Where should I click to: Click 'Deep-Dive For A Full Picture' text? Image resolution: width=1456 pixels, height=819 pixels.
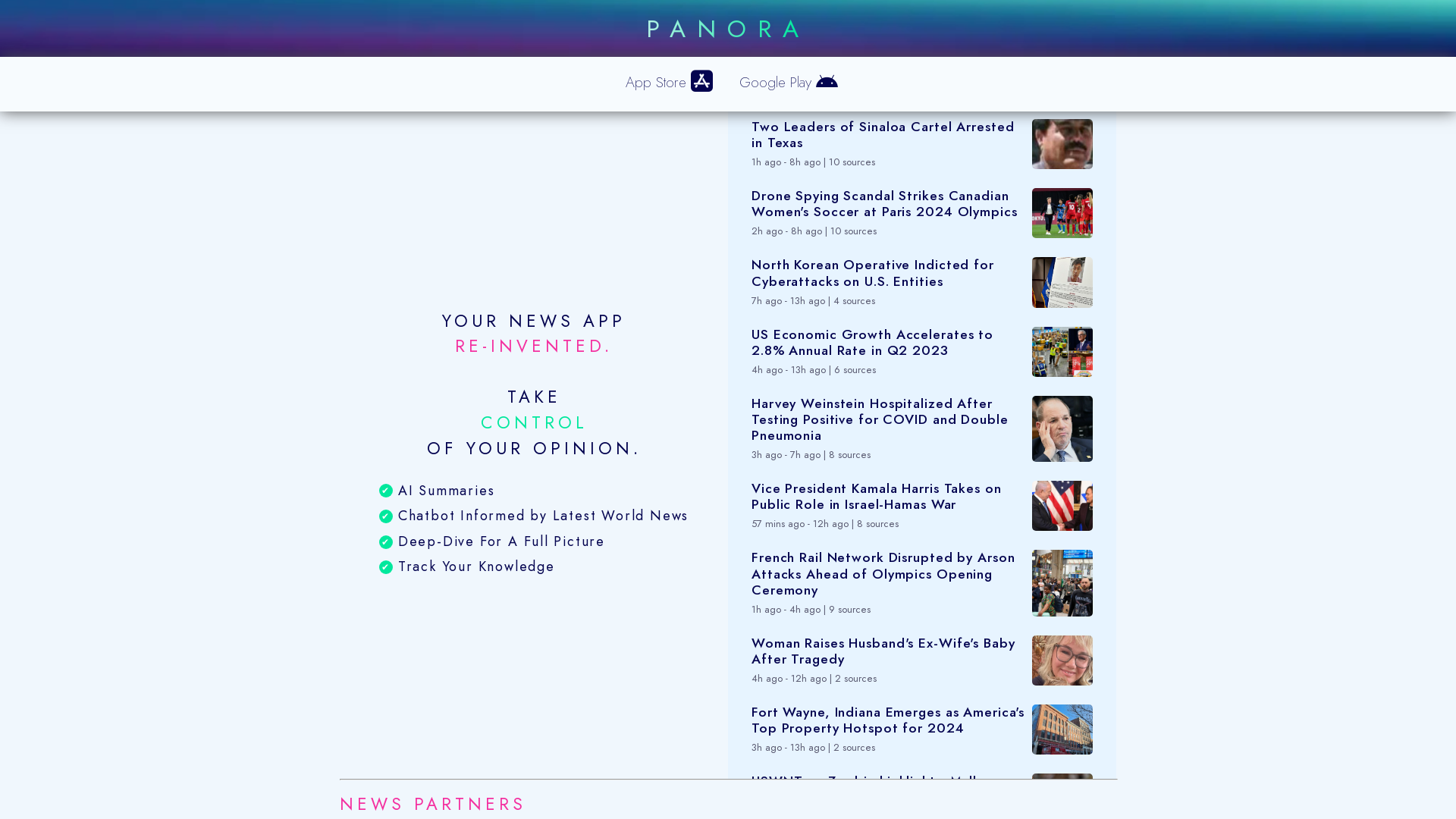501,542
